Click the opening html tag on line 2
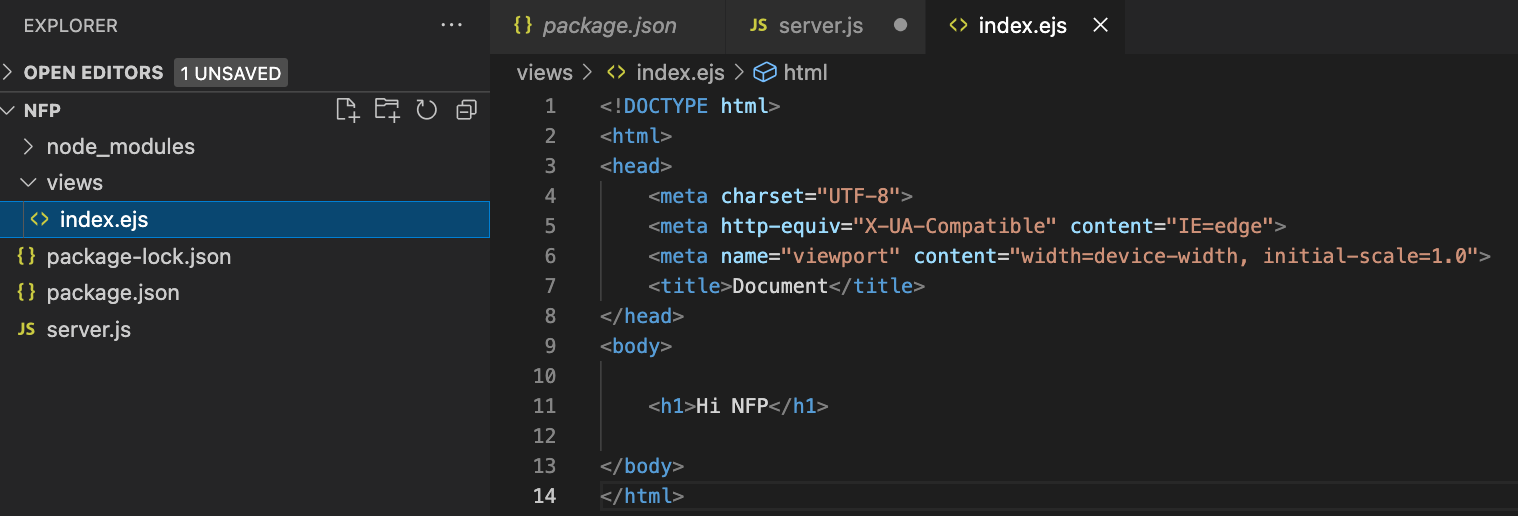The width and height of the screenshot is (1518, 516). pyautogui.click(x=636, y=136)
